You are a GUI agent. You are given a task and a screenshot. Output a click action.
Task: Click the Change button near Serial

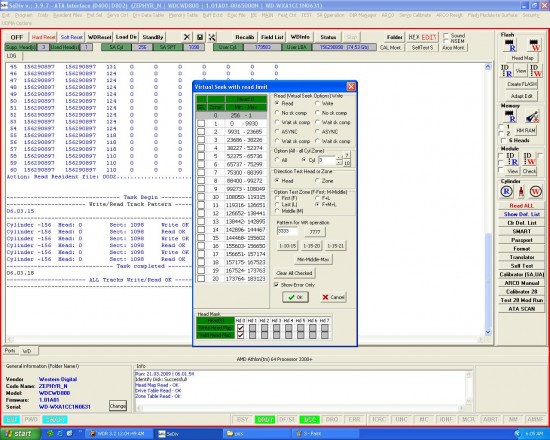118,406
